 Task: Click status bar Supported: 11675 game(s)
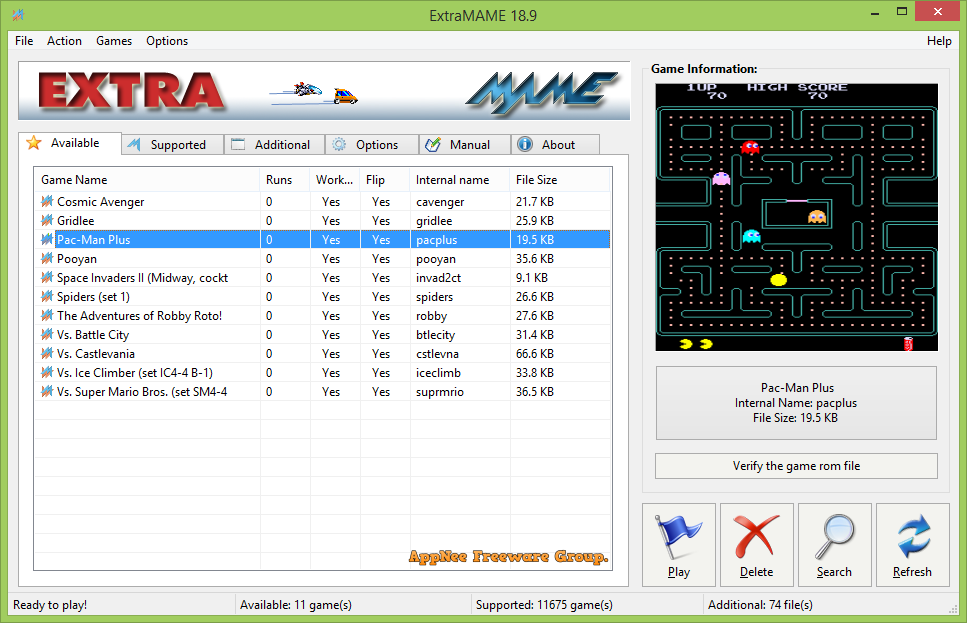click(x=544, y=604)
